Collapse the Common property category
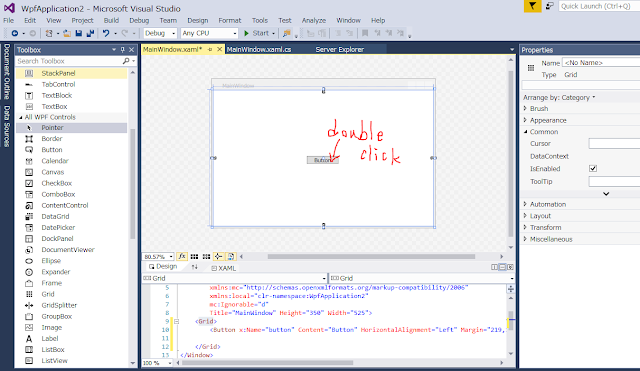This screenshot has width=640, height=371. [x=525, y=131]
